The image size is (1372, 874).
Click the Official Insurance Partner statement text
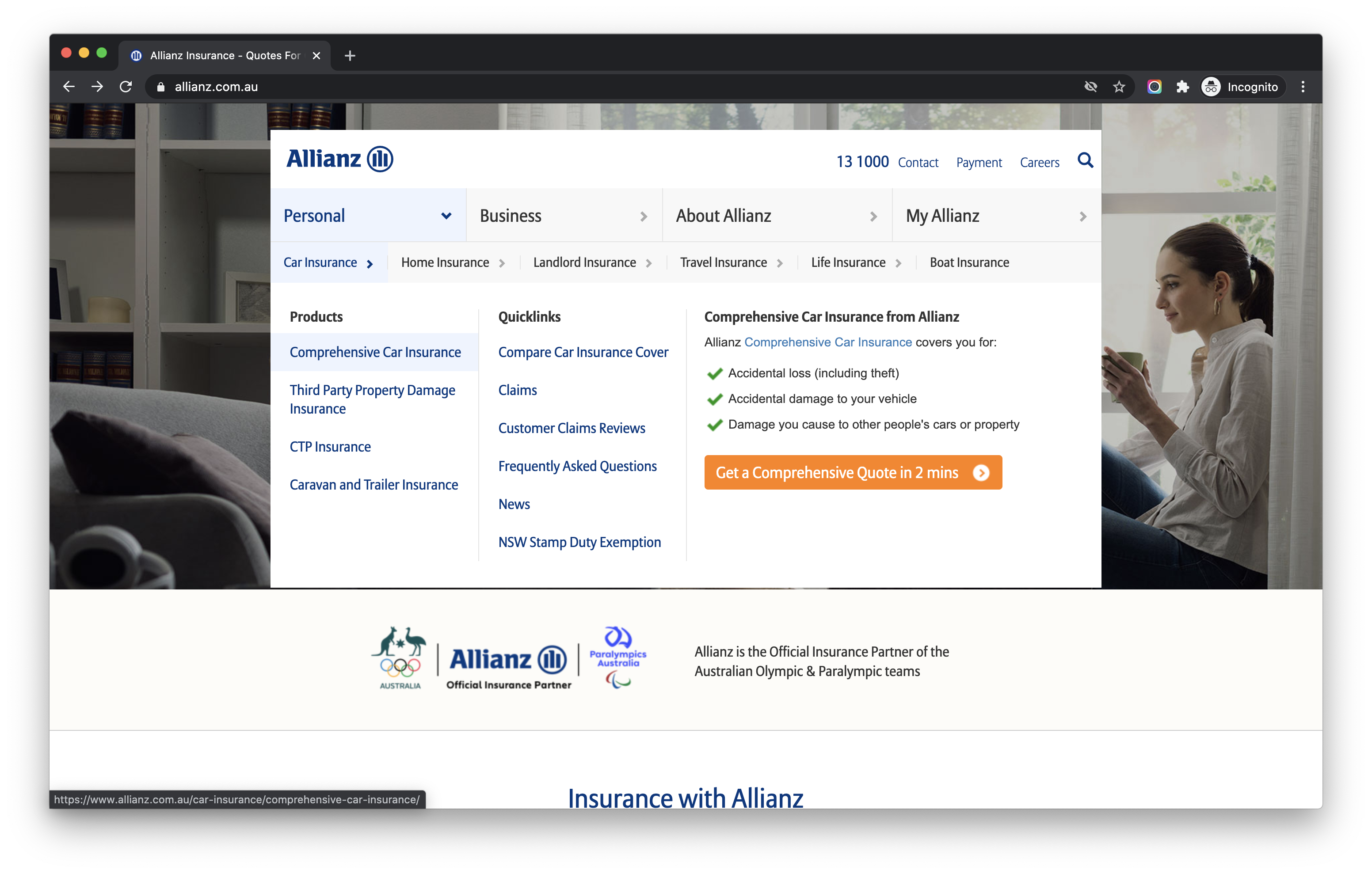(x=822, y=661)
